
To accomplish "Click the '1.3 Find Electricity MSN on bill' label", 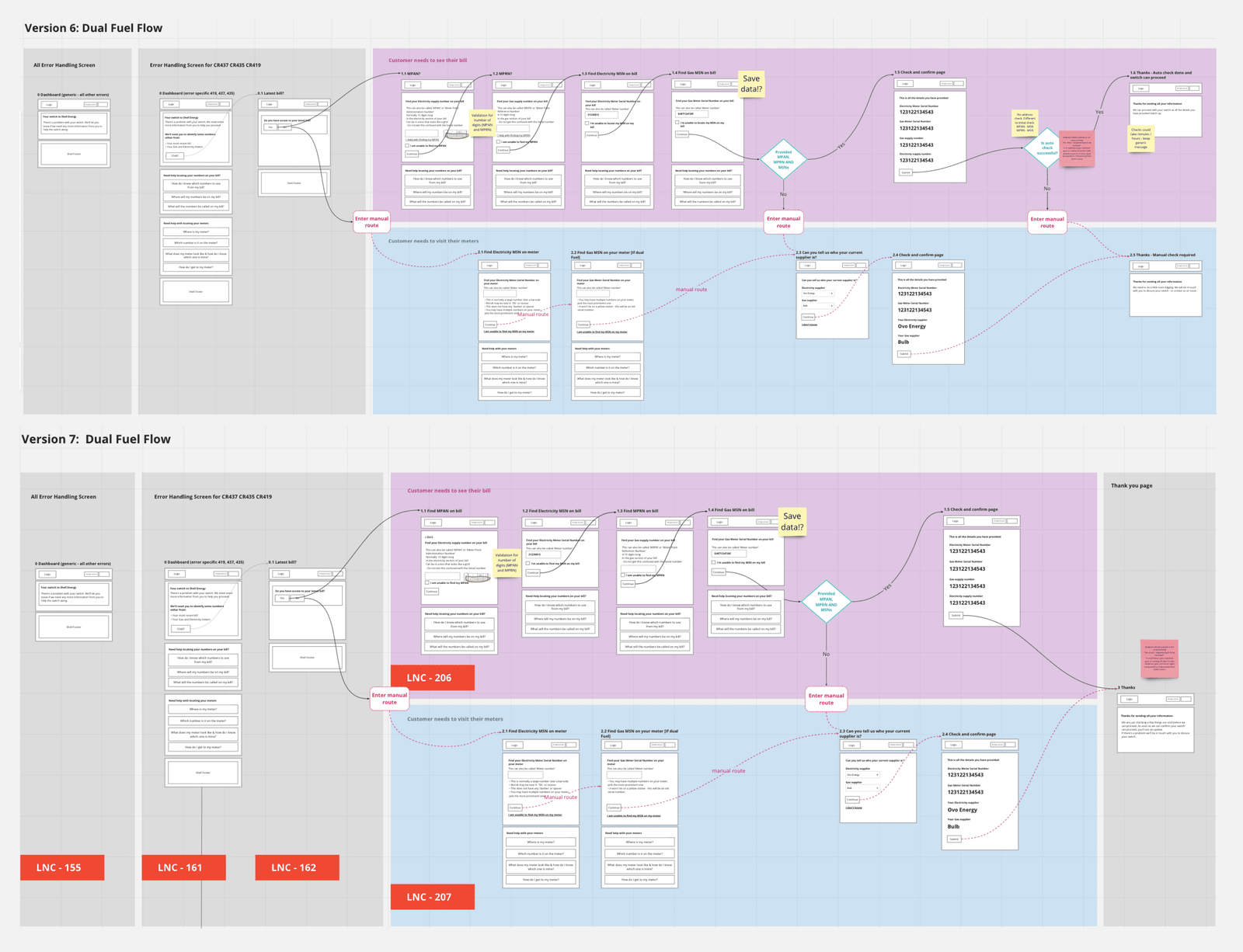I will tap(610, 74).
